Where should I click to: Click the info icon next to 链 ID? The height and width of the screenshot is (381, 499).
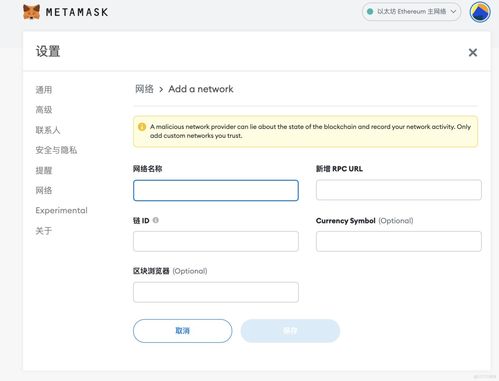pos(156,220)
